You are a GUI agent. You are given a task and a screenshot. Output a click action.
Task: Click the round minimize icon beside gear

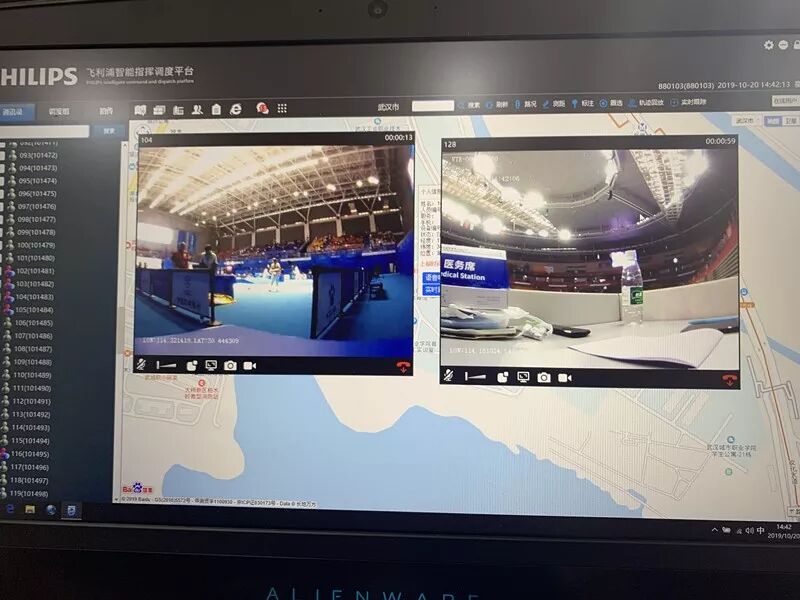pyautogui.click(x=783, y=45)
